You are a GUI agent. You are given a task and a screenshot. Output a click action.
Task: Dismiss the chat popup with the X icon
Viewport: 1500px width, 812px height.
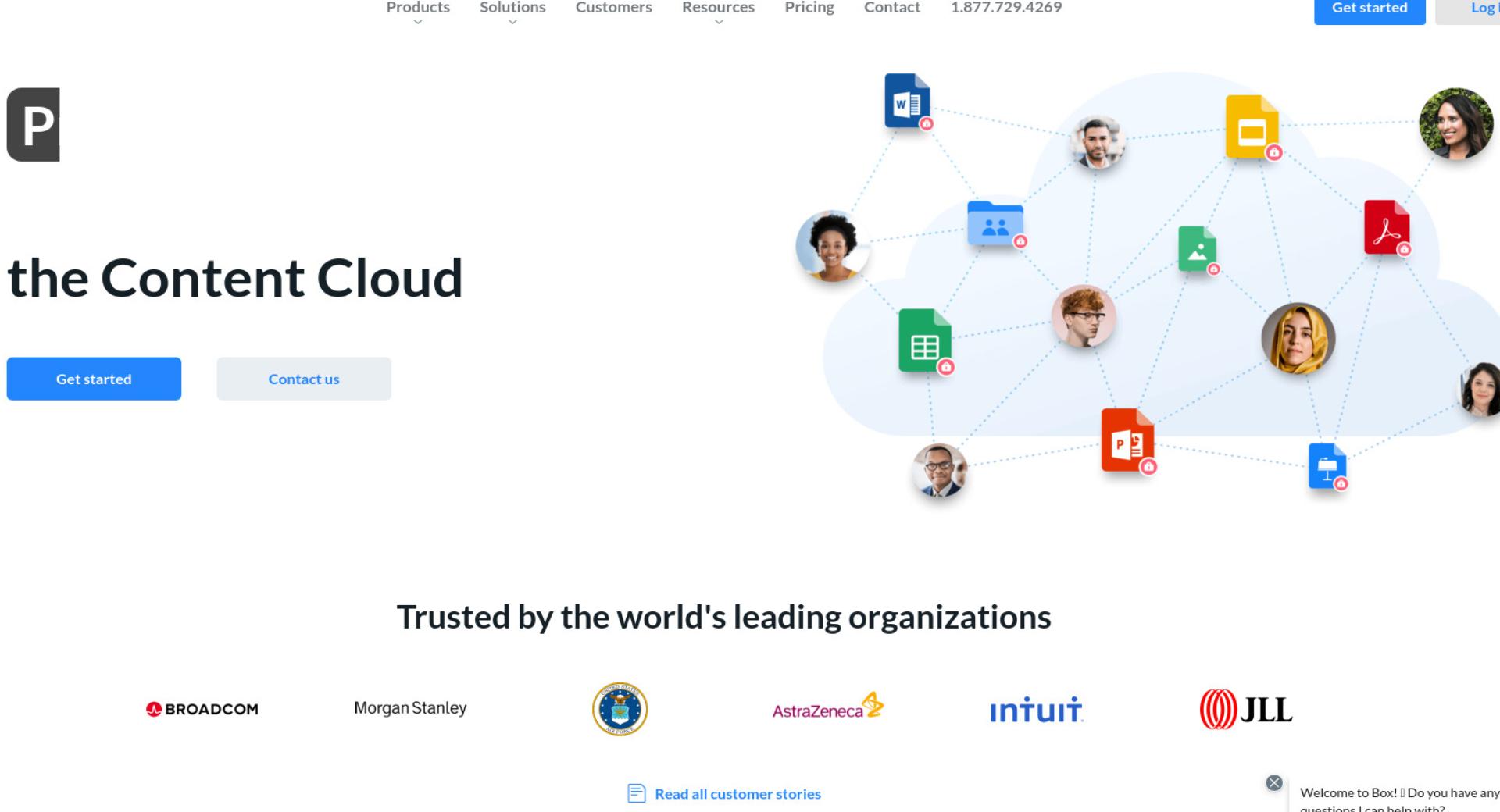click(1274, 782)
